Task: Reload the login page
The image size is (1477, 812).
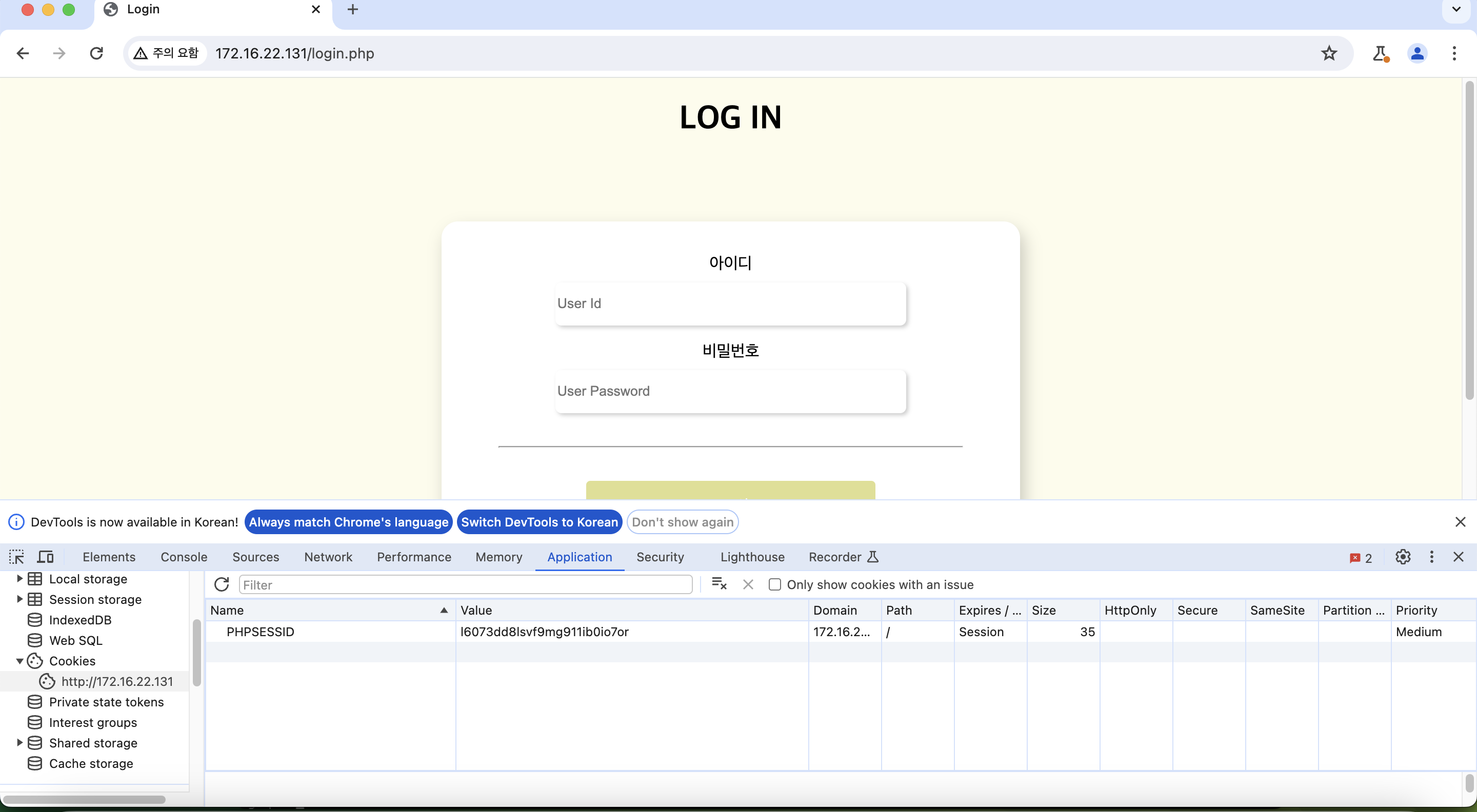Action: click(96, 53)
